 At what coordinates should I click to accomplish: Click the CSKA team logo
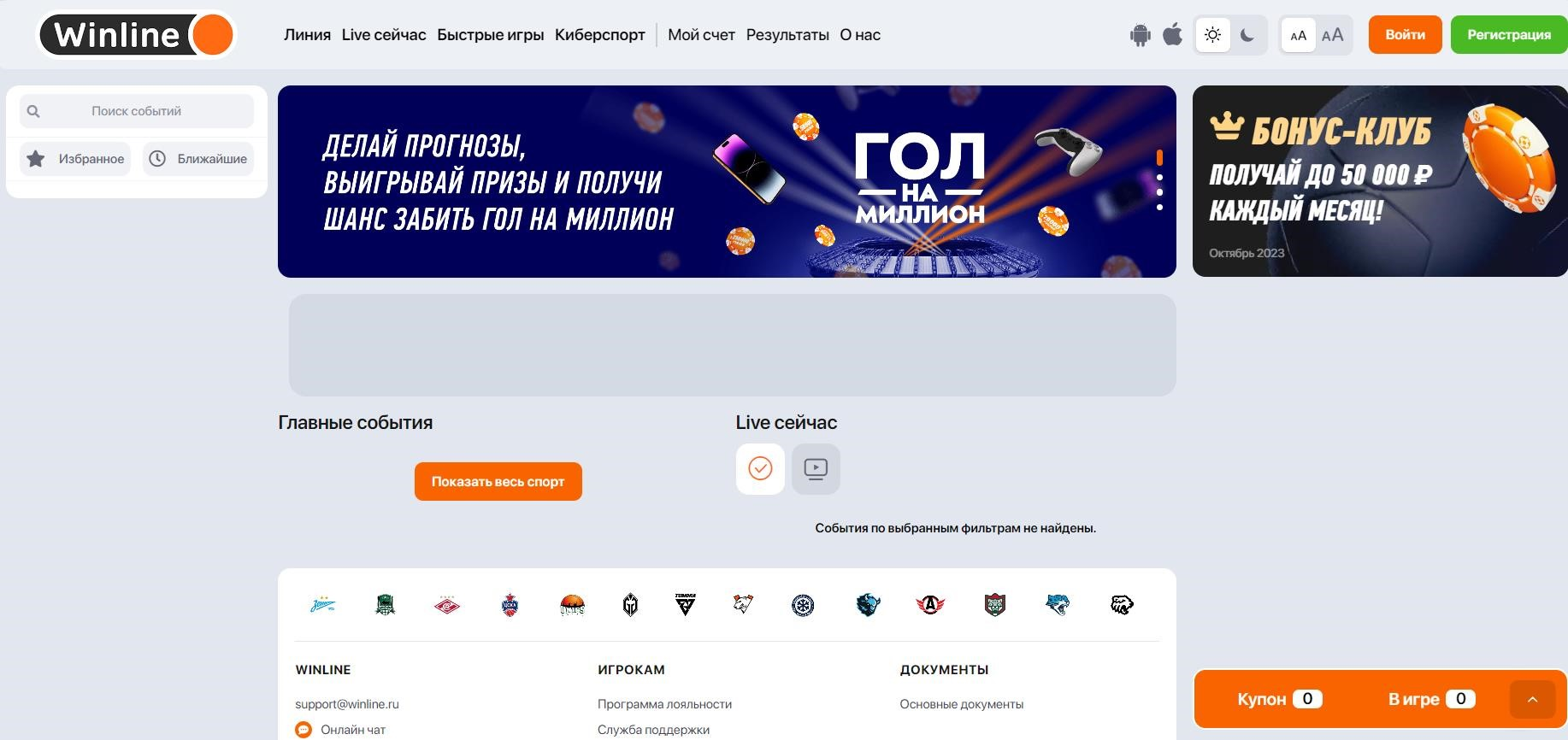point(510,605)
